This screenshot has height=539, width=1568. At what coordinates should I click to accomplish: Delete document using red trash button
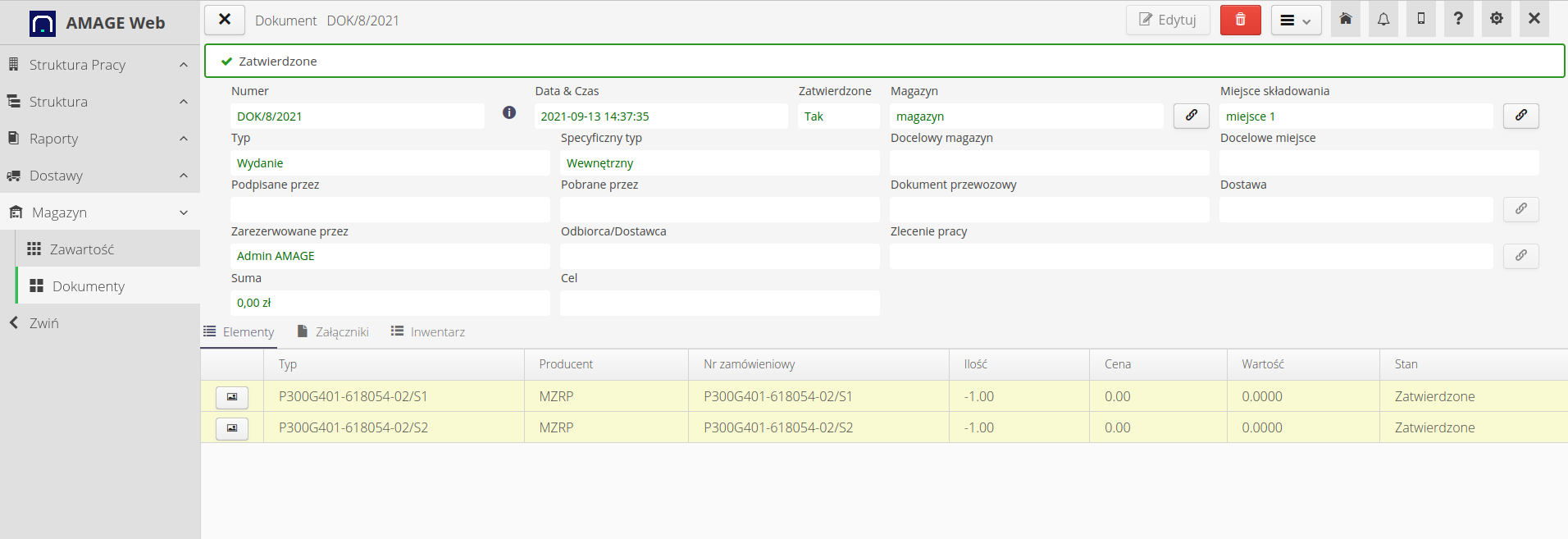(x=1241, y=20)
